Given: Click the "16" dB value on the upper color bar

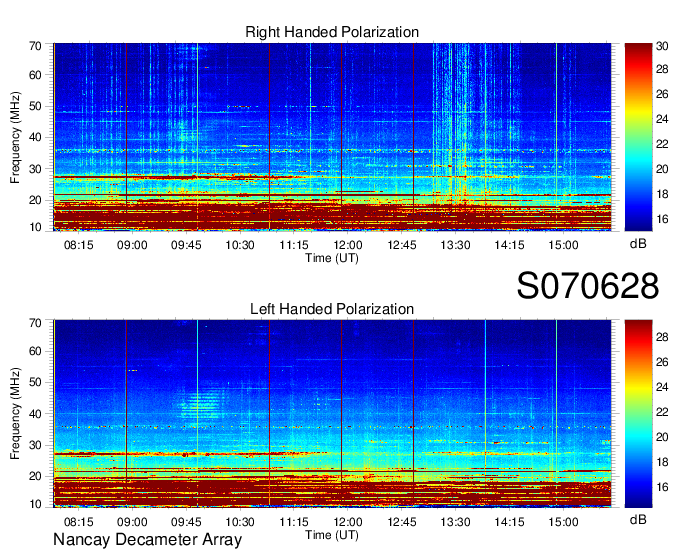Looking at the screenshot, I should [662, 219].
